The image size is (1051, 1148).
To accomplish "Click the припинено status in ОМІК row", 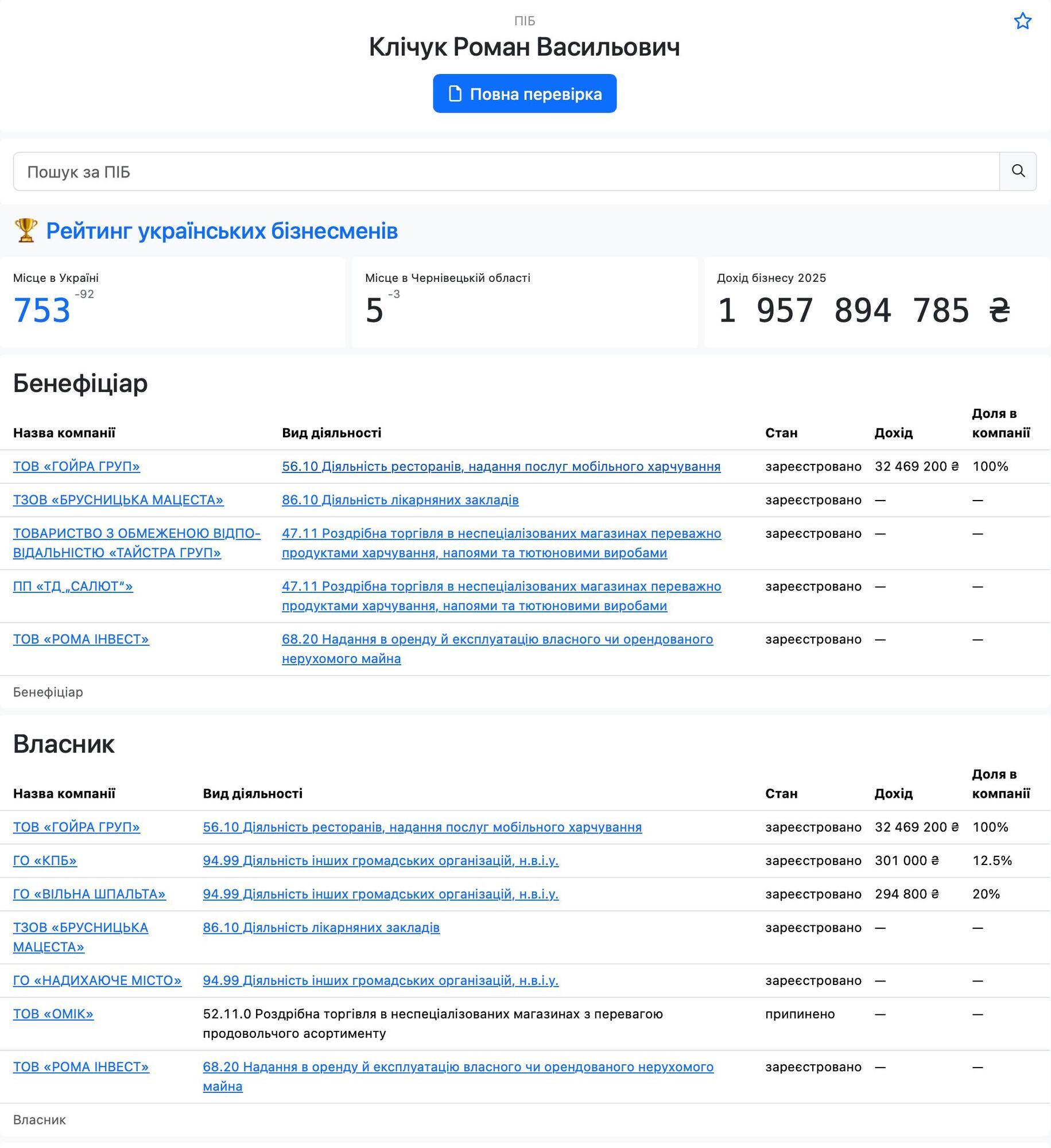I will coord(800,1014).
